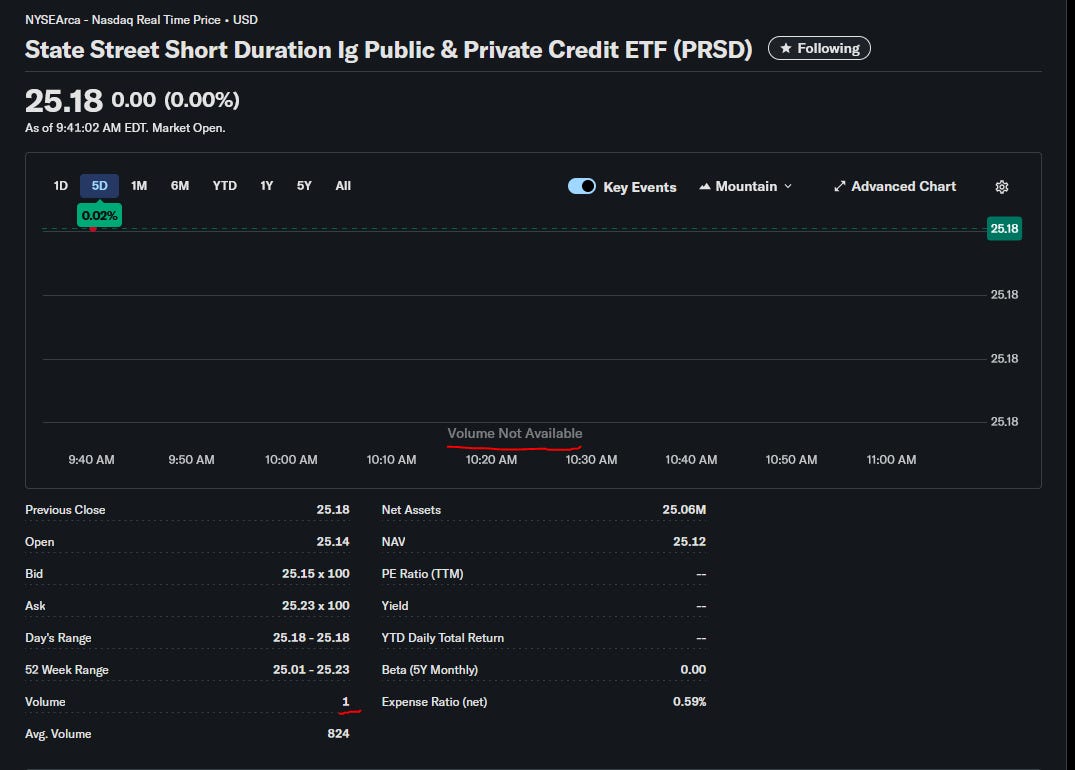The height and width of the screenshot is (770, 1075).
Task: Click the star icon in Following button
Action: click(x=786, y=48)
